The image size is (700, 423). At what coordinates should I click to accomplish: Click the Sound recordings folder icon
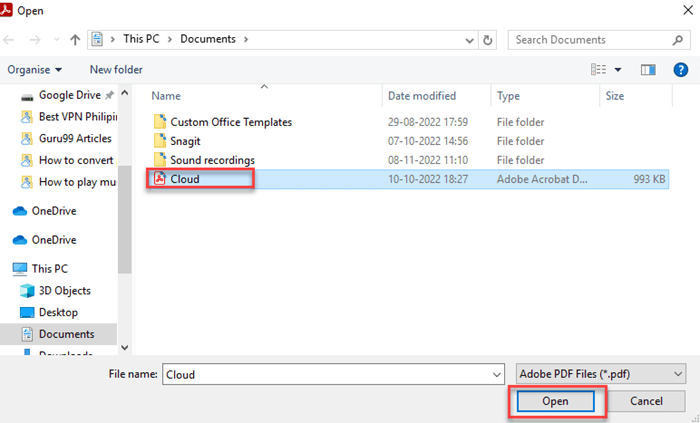click(x=160, y=159)
